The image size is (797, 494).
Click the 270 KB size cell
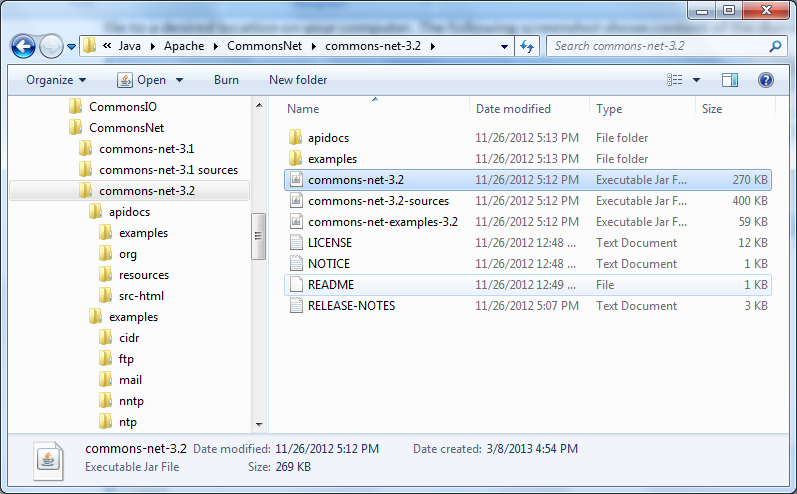(750, 180)
